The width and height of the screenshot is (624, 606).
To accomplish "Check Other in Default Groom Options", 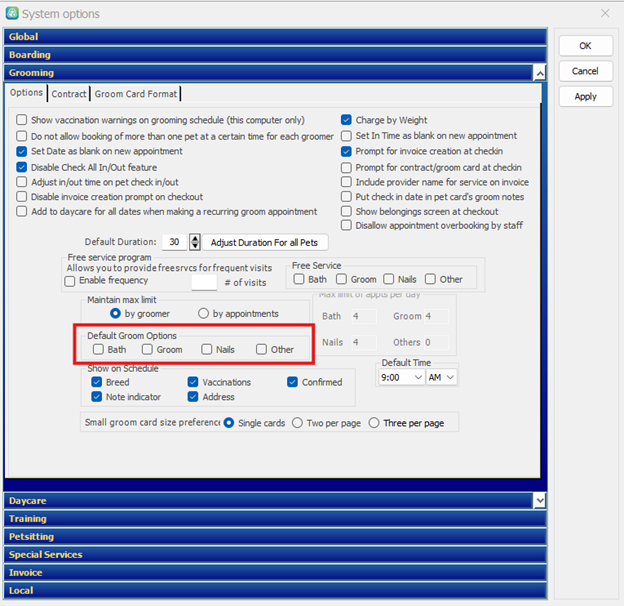I will coord(261,349).
